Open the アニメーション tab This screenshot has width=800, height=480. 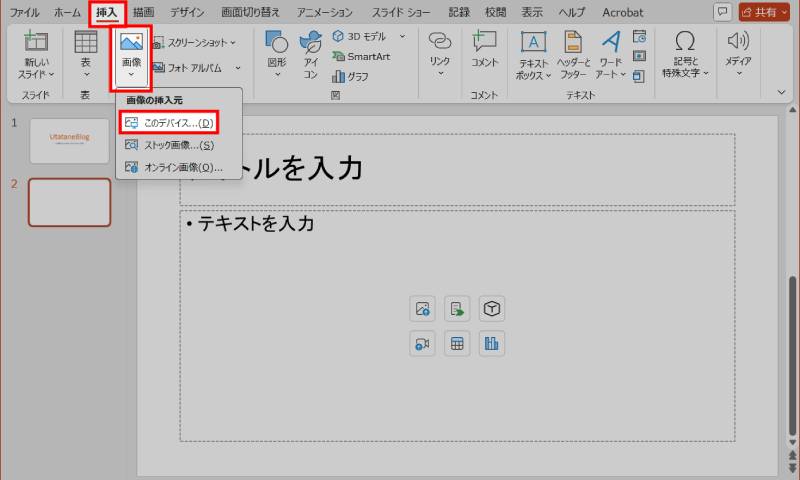click(x=325, y=12)
